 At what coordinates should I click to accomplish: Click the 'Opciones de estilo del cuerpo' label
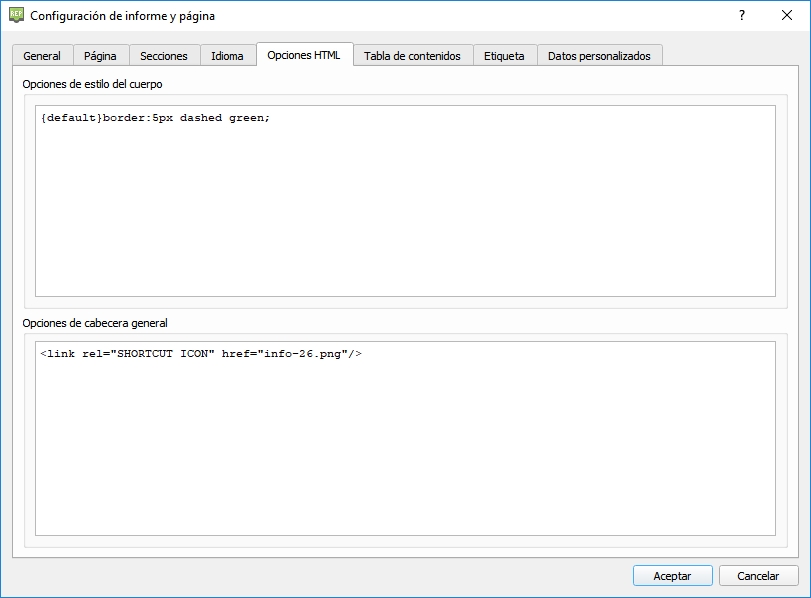(x=92, y=84)
